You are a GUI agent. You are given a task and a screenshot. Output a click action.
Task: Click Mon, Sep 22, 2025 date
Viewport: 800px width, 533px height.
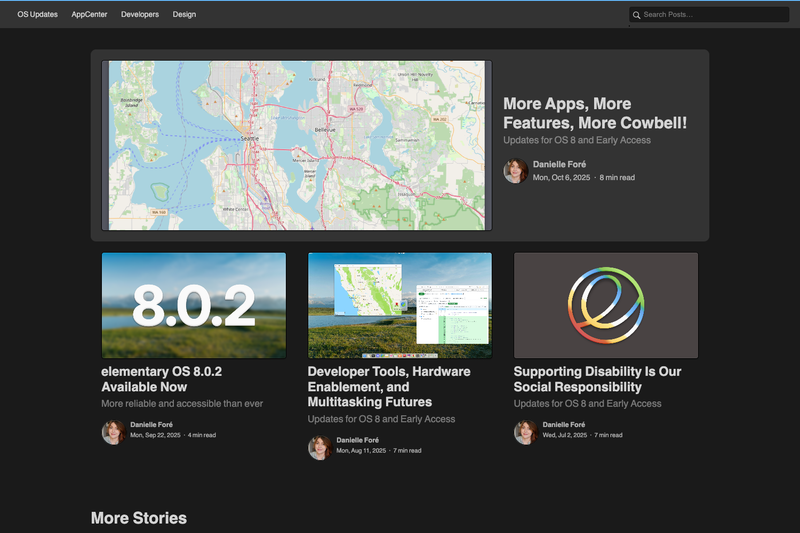tap(155, 435)
